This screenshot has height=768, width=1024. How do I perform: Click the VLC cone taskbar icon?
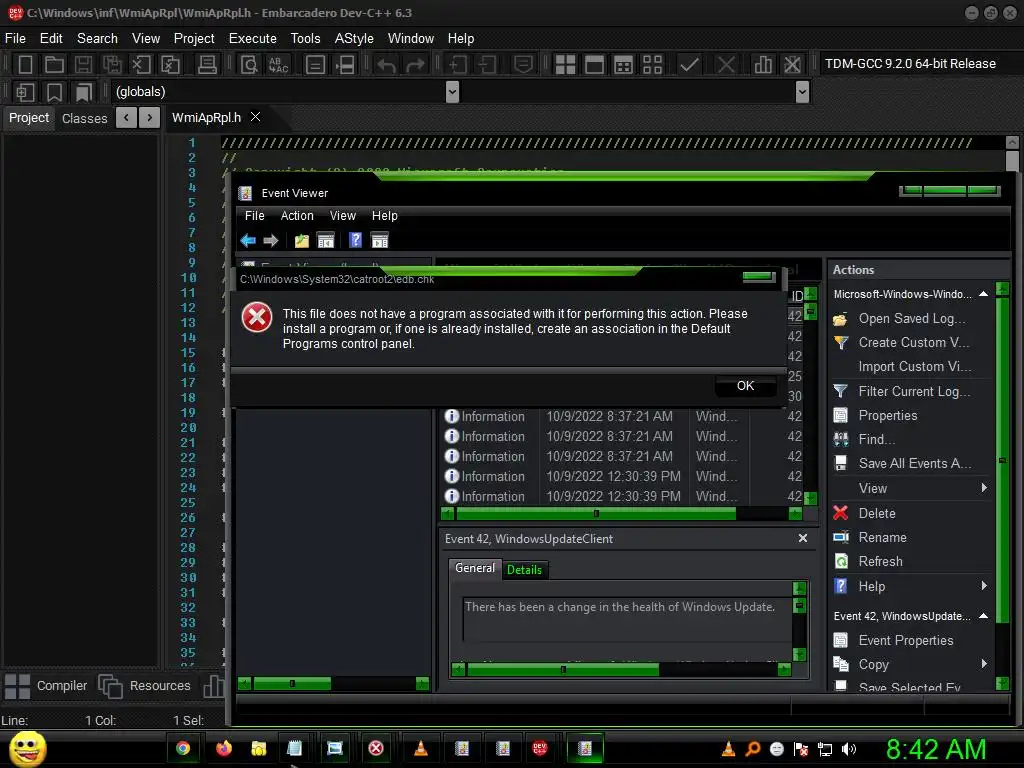pos(421,748)
